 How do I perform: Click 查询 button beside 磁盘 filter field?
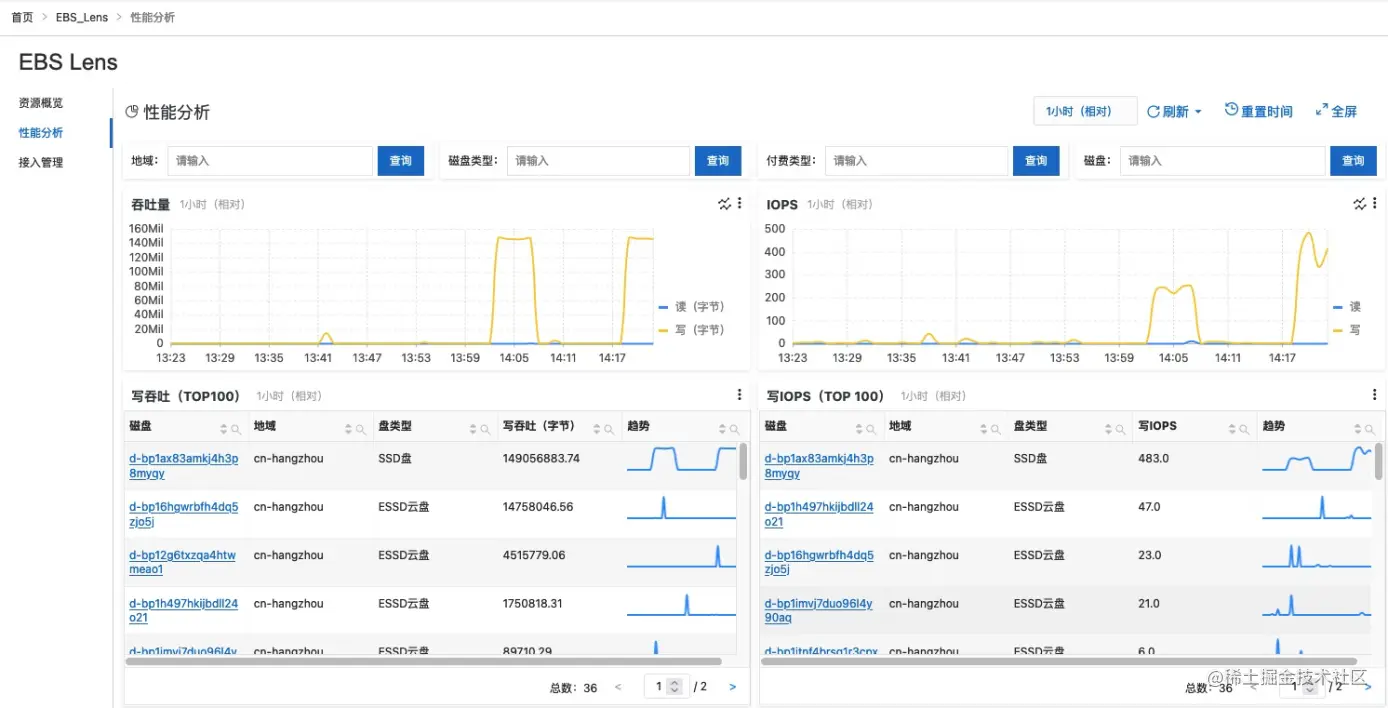[x=1353, y=160]
